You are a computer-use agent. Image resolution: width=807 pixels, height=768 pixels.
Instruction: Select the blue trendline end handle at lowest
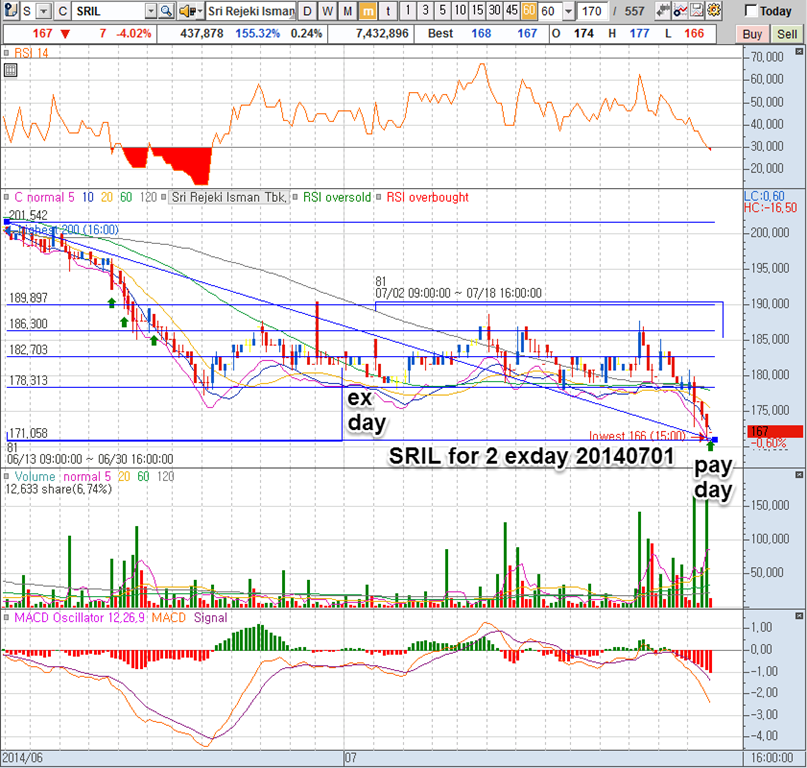pos(714,440)
